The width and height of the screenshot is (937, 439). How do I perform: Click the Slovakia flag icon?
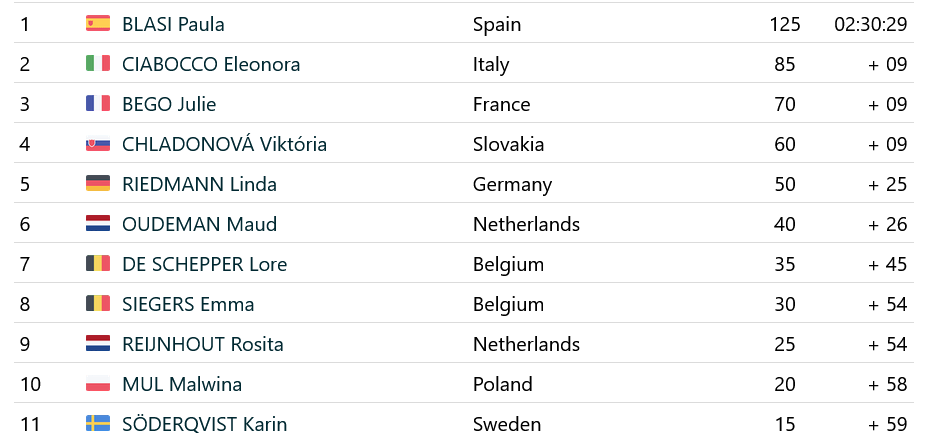pyautogui.click(x=97, y=144)
